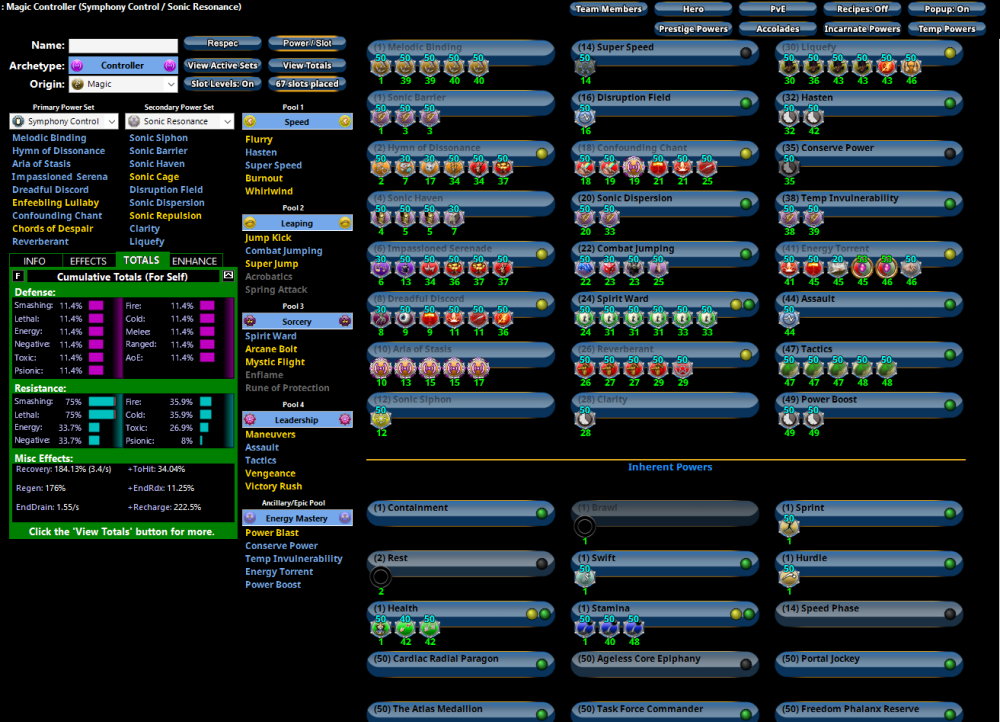Toggle the Hasten power indicator
Image resolution: width=1000 pixels, height=722 pixels.
(x=950, y=103)
